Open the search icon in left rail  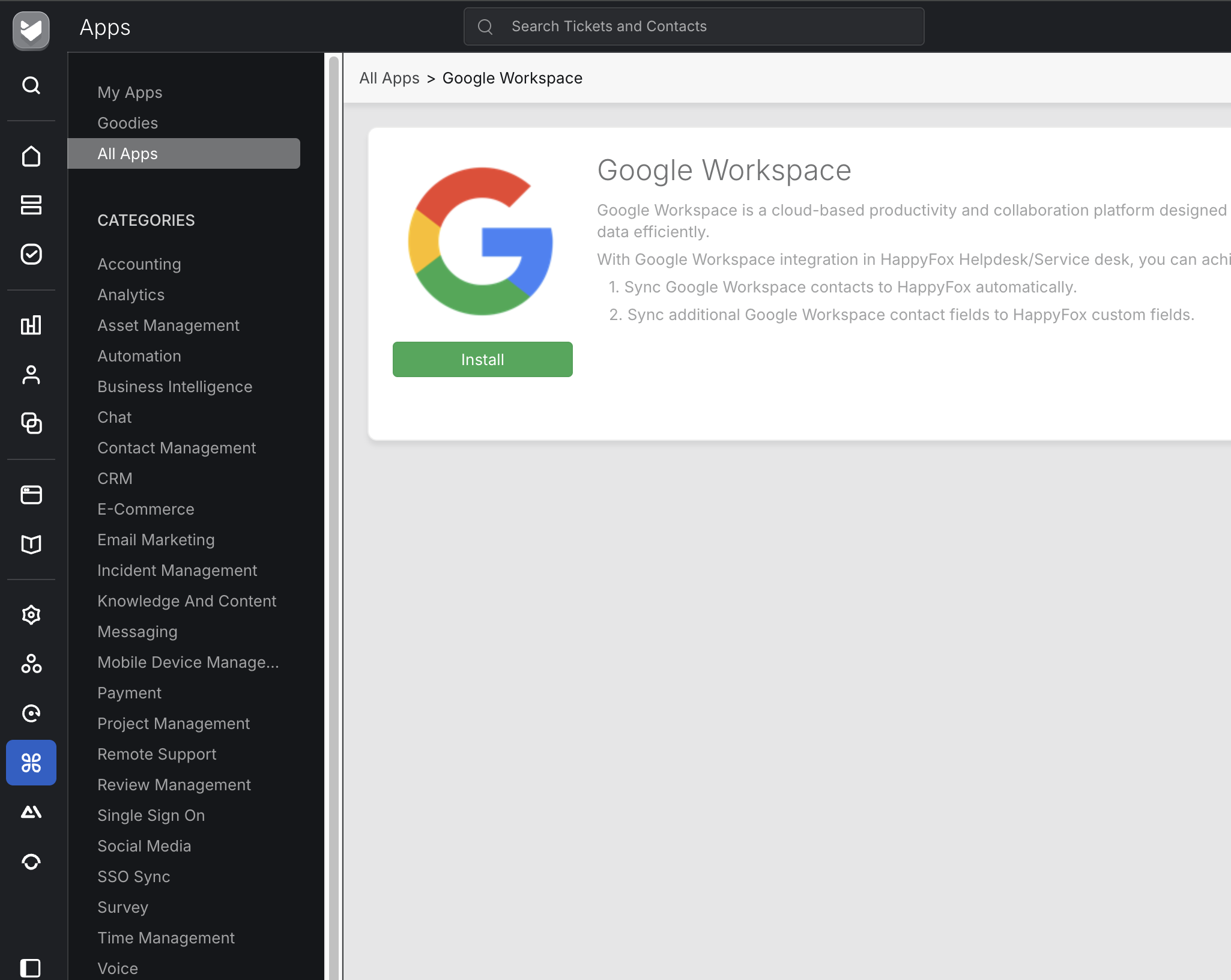(x=31, y=85)
